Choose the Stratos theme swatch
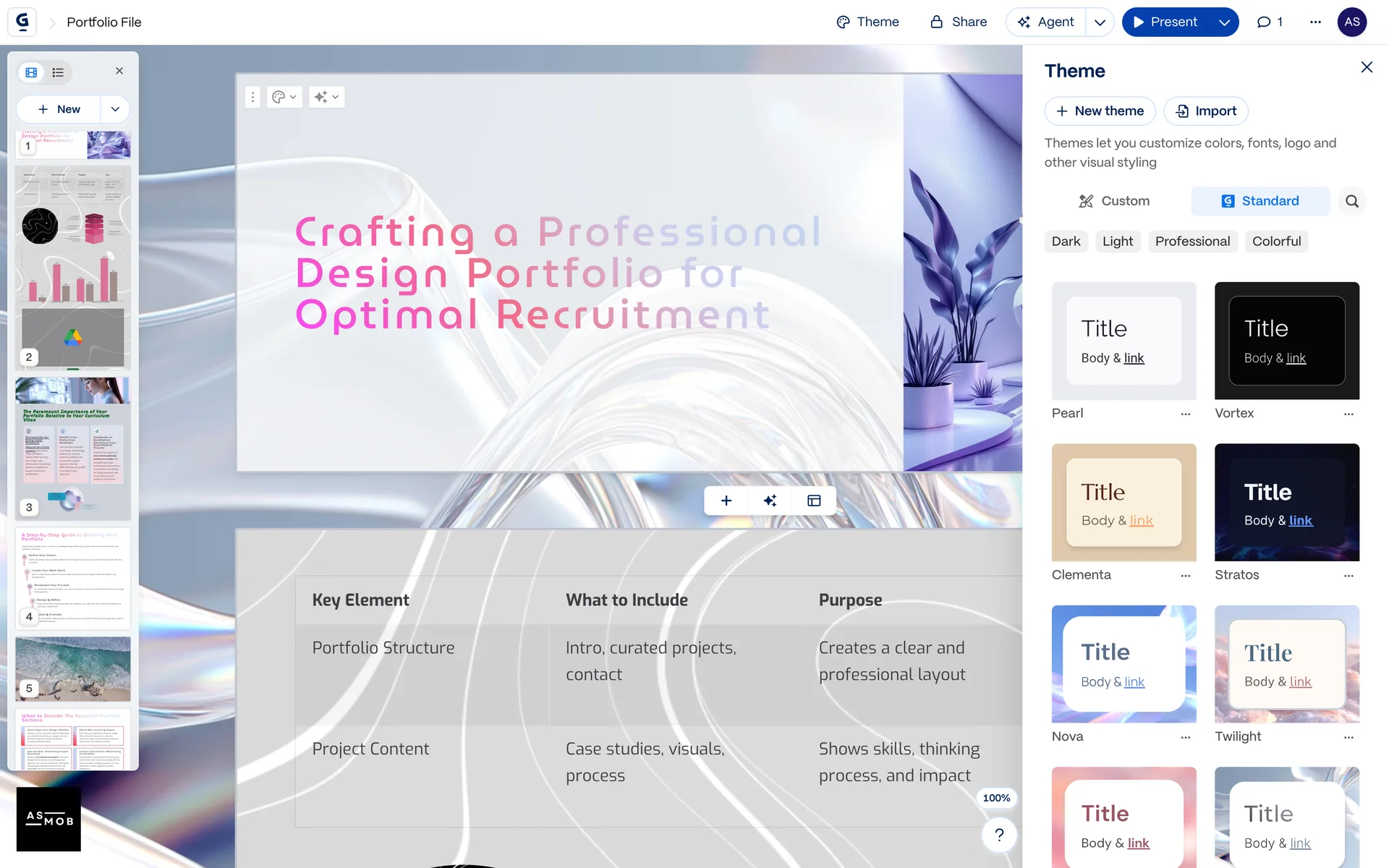This screenshot has height=868, width=1389. tap(1286, 502)
